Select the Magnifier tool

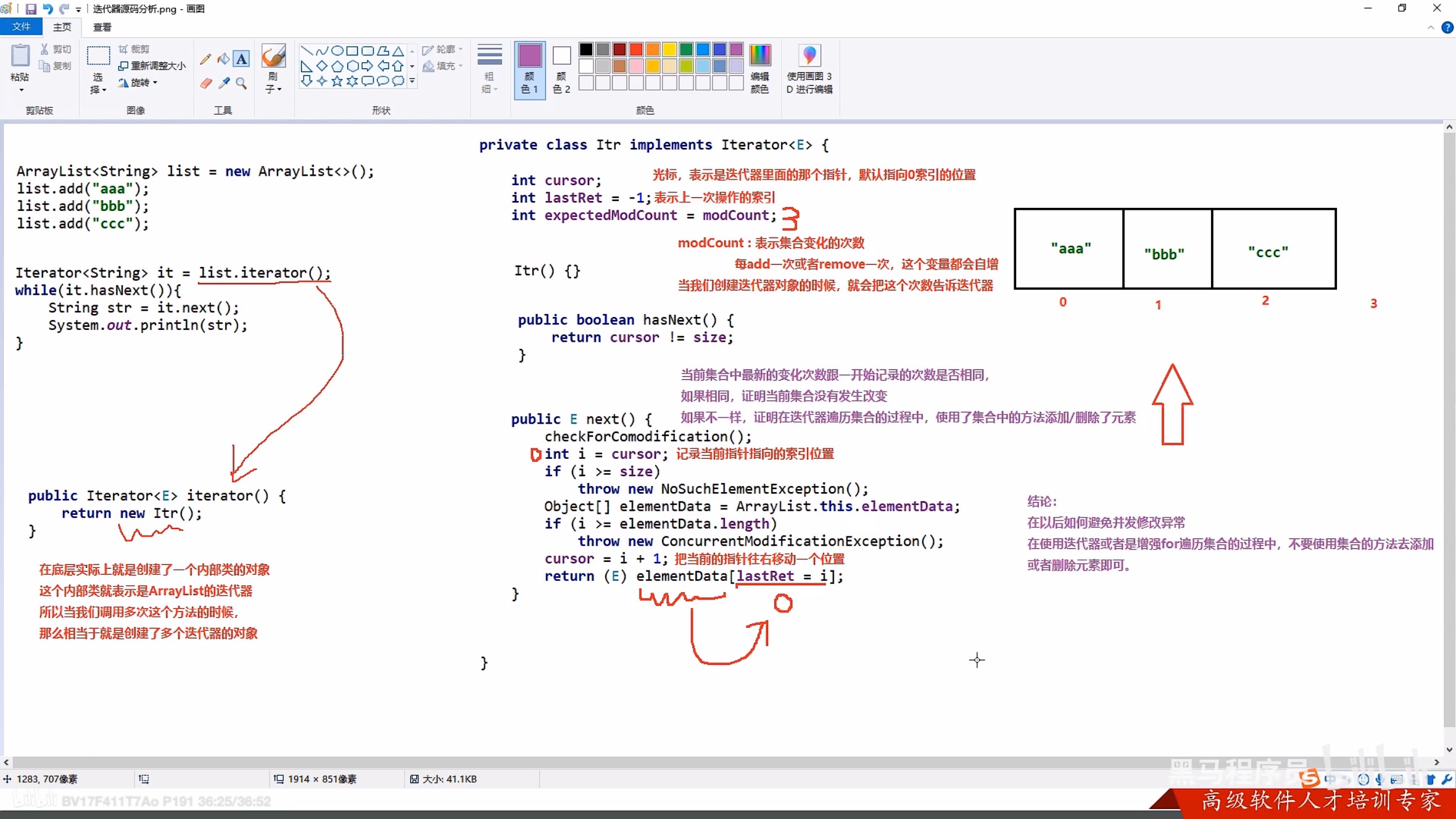click(x=241, y=83)
